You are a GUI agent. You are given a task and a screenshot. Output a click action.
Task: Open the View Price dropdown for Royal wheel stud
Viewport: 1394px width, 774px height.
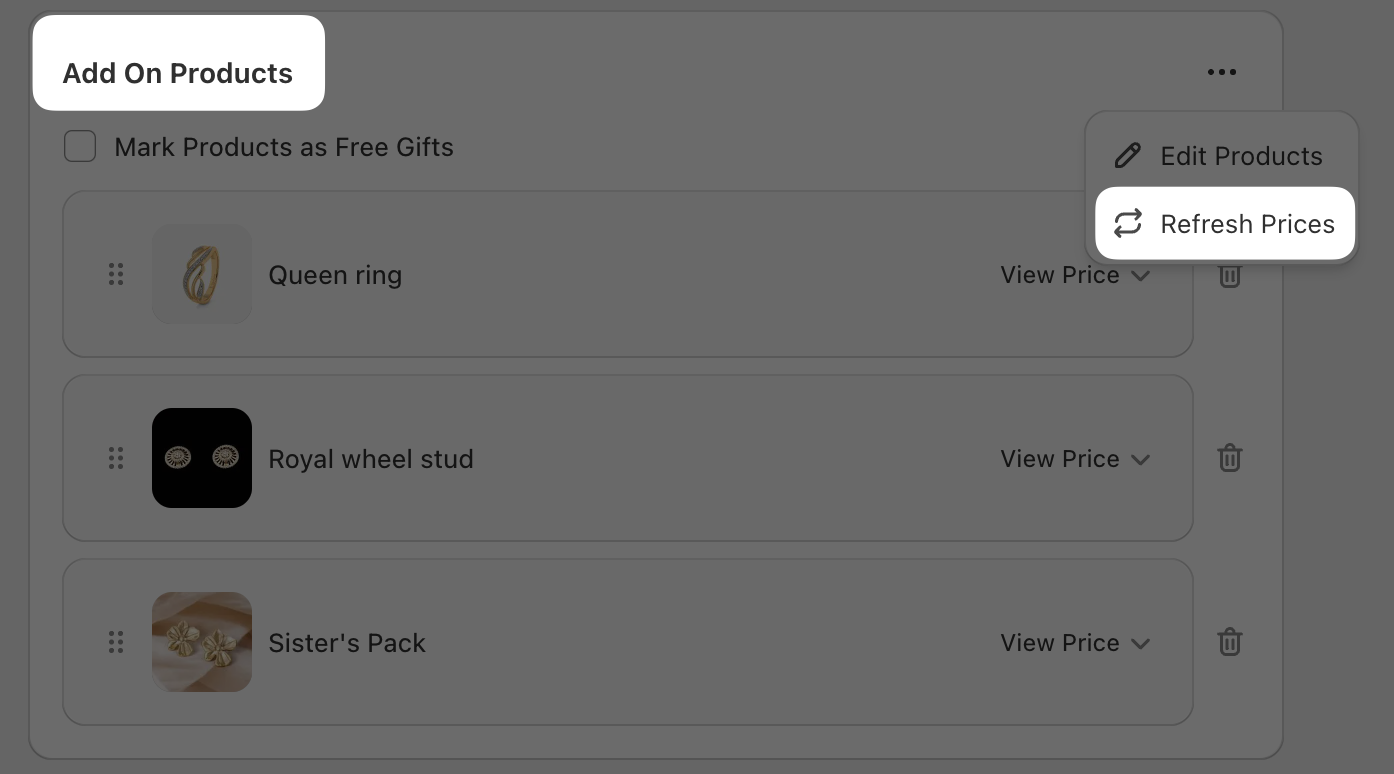1075,458
